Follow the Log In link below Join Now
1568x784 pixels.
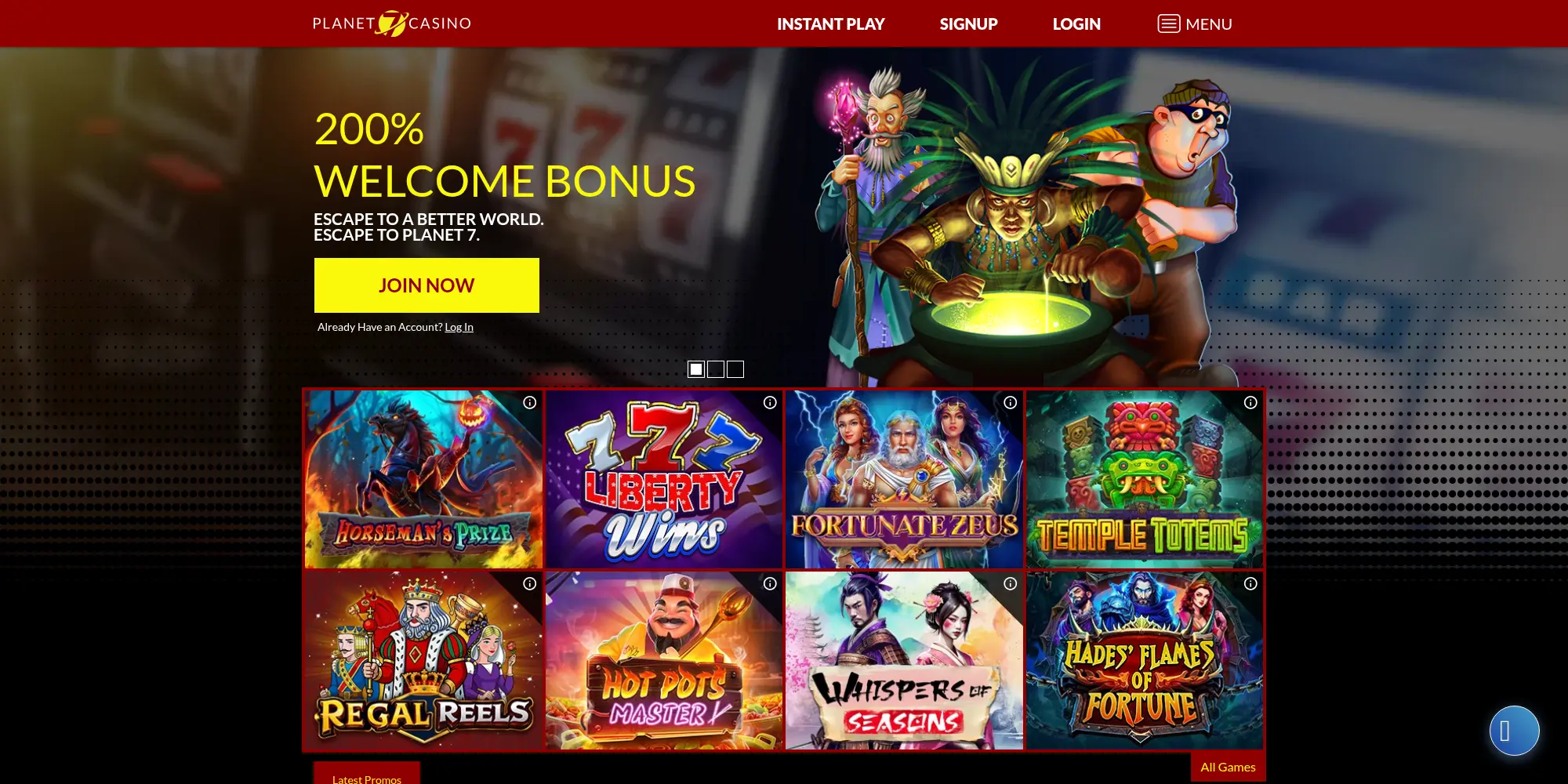tap(459, 327)
